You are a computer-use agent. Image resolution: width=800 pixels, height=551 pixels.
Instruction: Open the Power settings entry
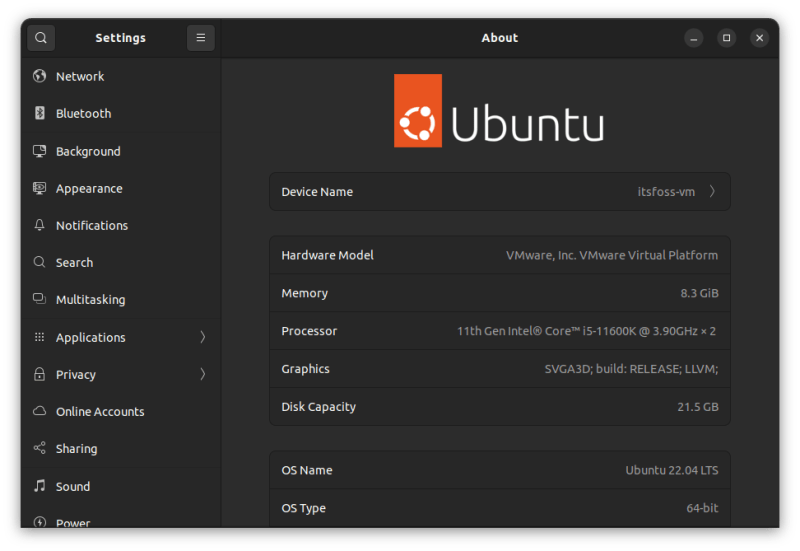click(x=73, y=521)
